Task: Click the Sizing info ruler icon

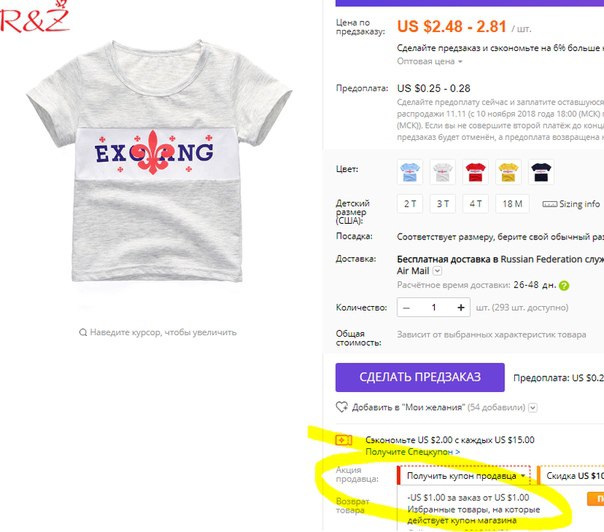Action: [549, 204]
